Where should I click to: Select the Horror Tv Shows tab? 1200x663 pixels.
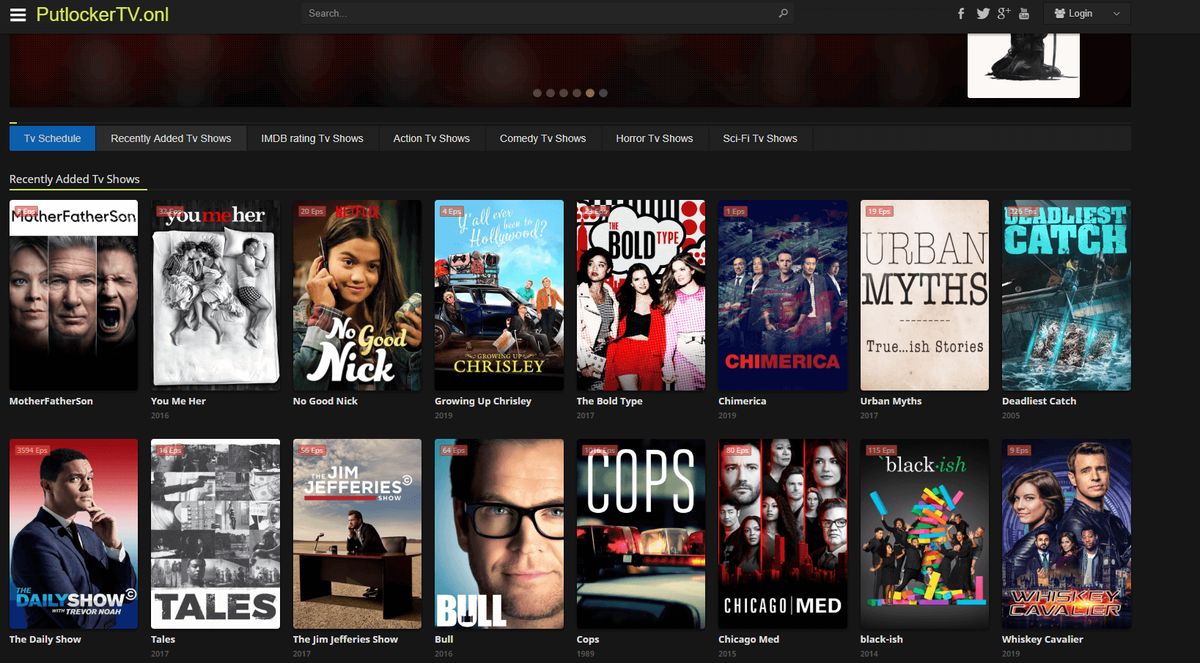click(x=655, y=138)
